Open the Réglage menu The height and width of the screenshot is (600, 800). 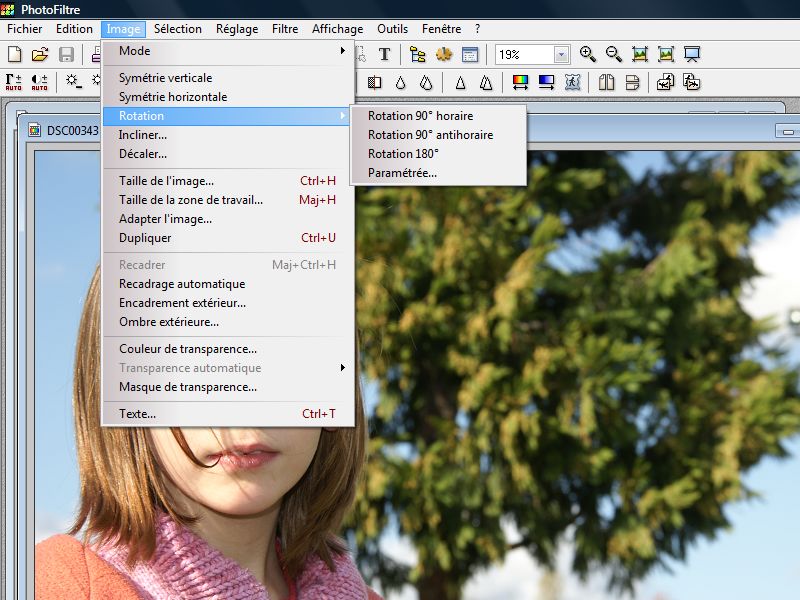[237, 29]
